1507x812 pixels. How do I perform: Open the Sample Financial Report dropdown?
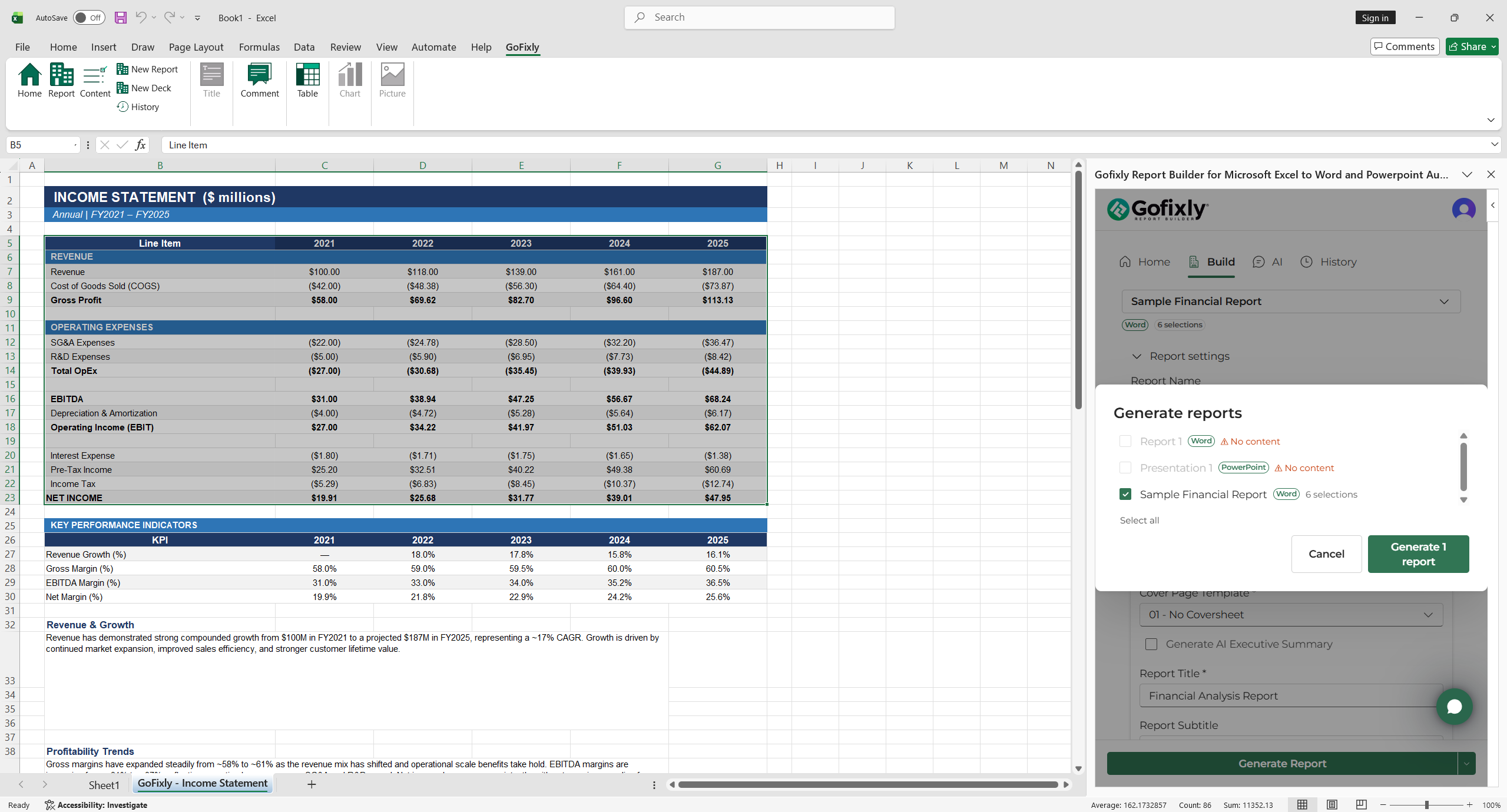tap(1291, 301)
